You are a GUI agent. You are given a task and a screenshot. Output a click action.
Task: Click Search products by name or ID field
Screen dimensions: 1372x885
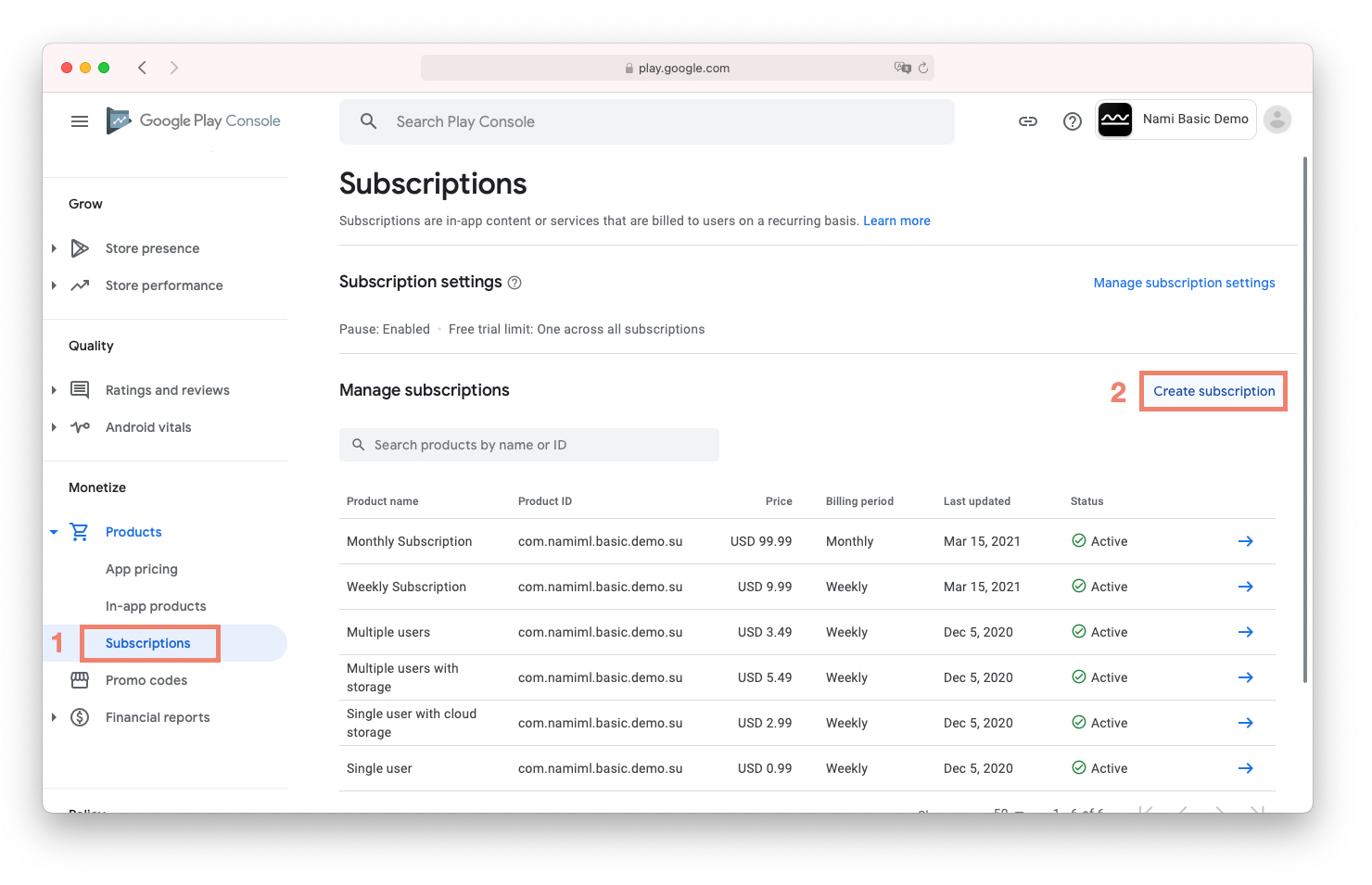click(529, 445)
